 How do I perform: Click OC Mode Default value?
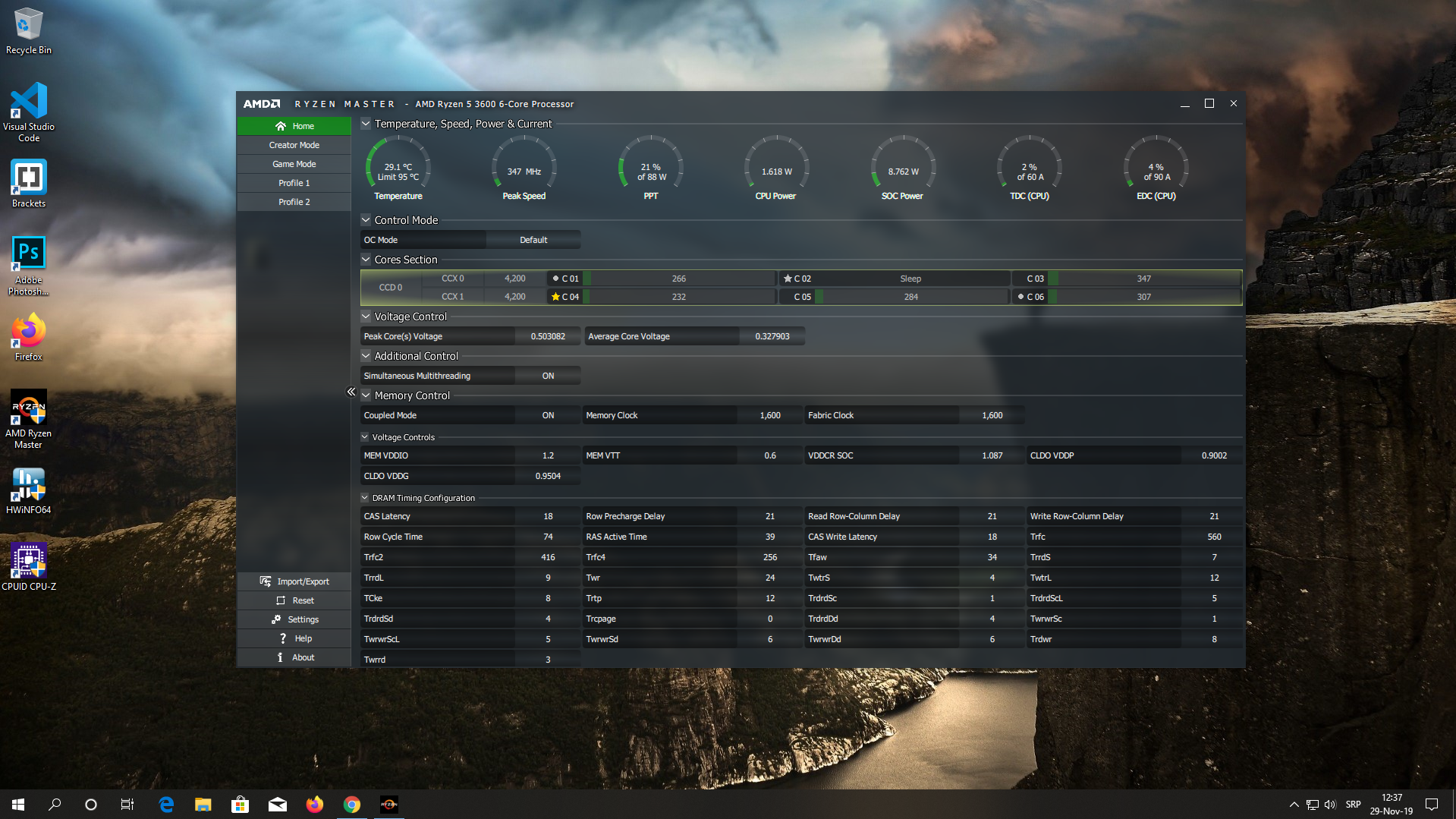pos(533,240)
